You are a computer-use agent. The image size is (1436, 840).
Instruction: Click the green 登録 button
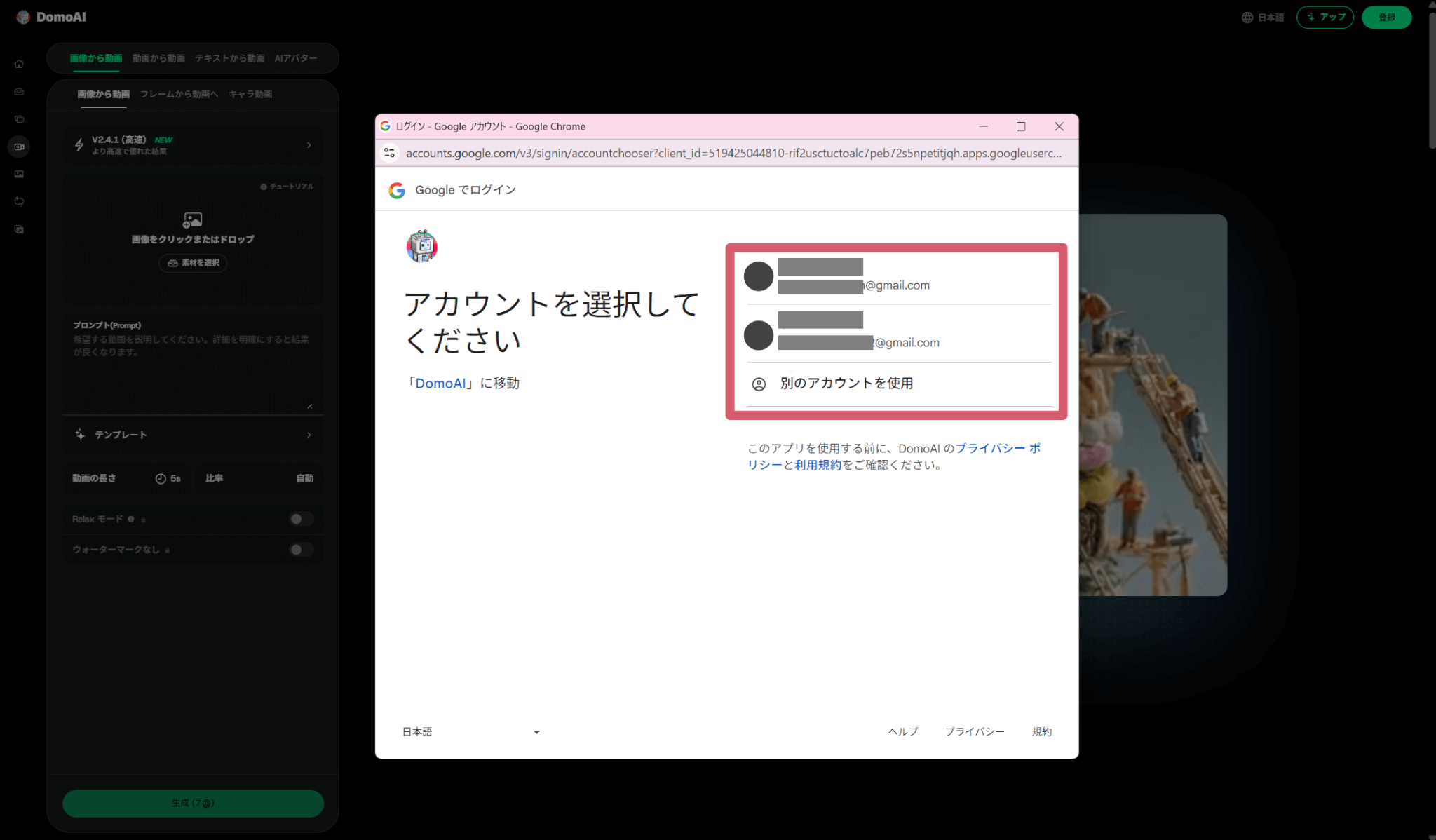coord(1386,18)
